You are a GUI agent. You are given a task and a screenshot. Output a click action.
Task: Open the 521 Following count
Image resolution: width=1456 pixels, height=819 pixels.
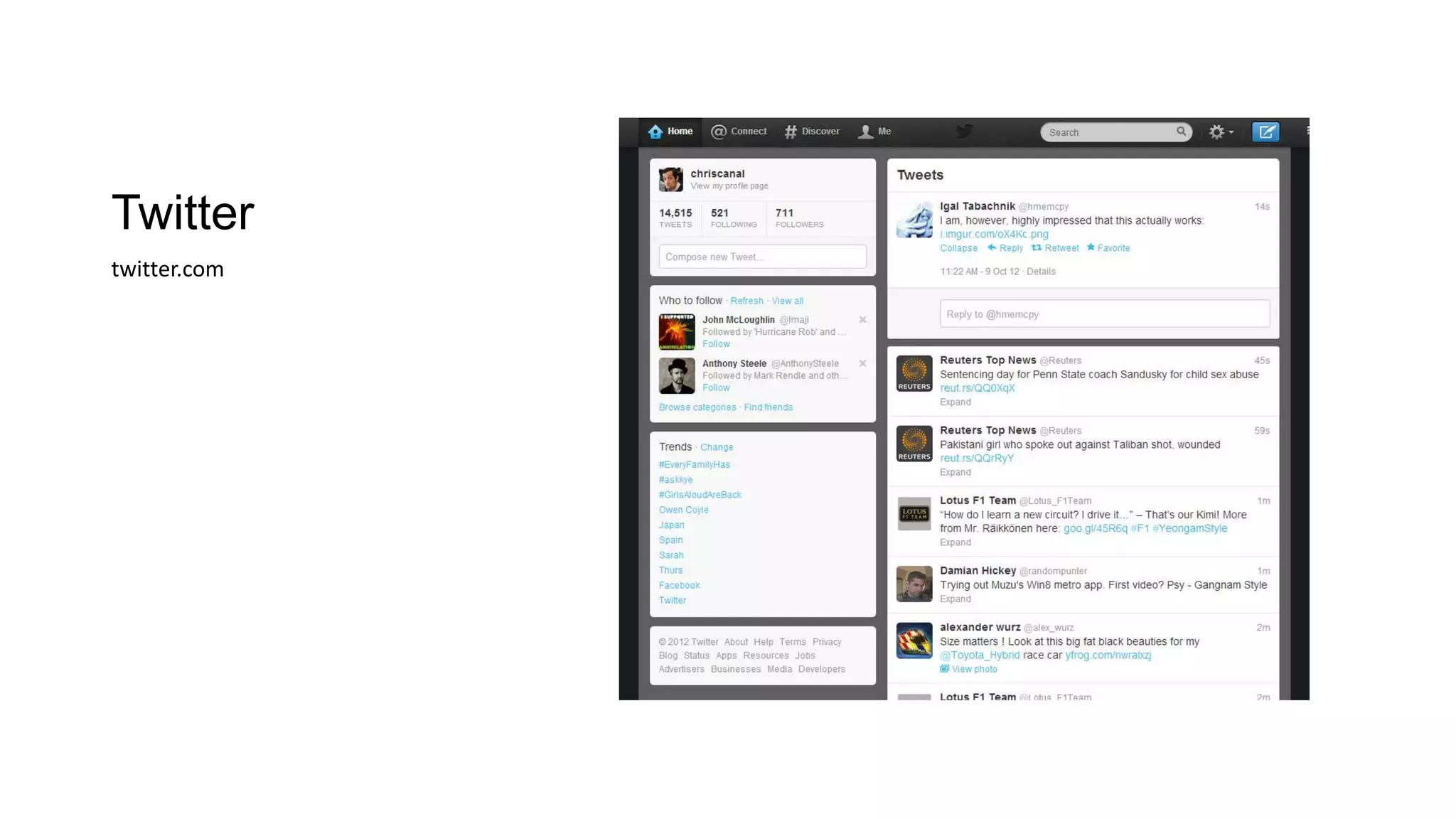(734, 218)
